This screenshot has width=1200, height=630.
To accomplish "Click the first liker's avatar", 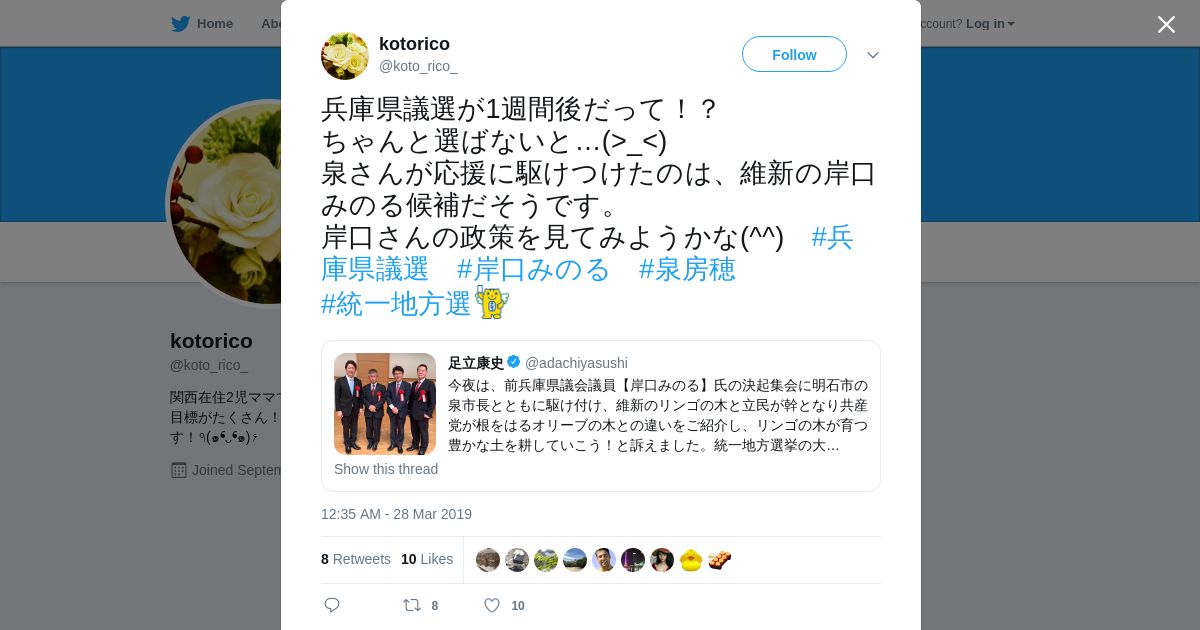I will [488, 560].
